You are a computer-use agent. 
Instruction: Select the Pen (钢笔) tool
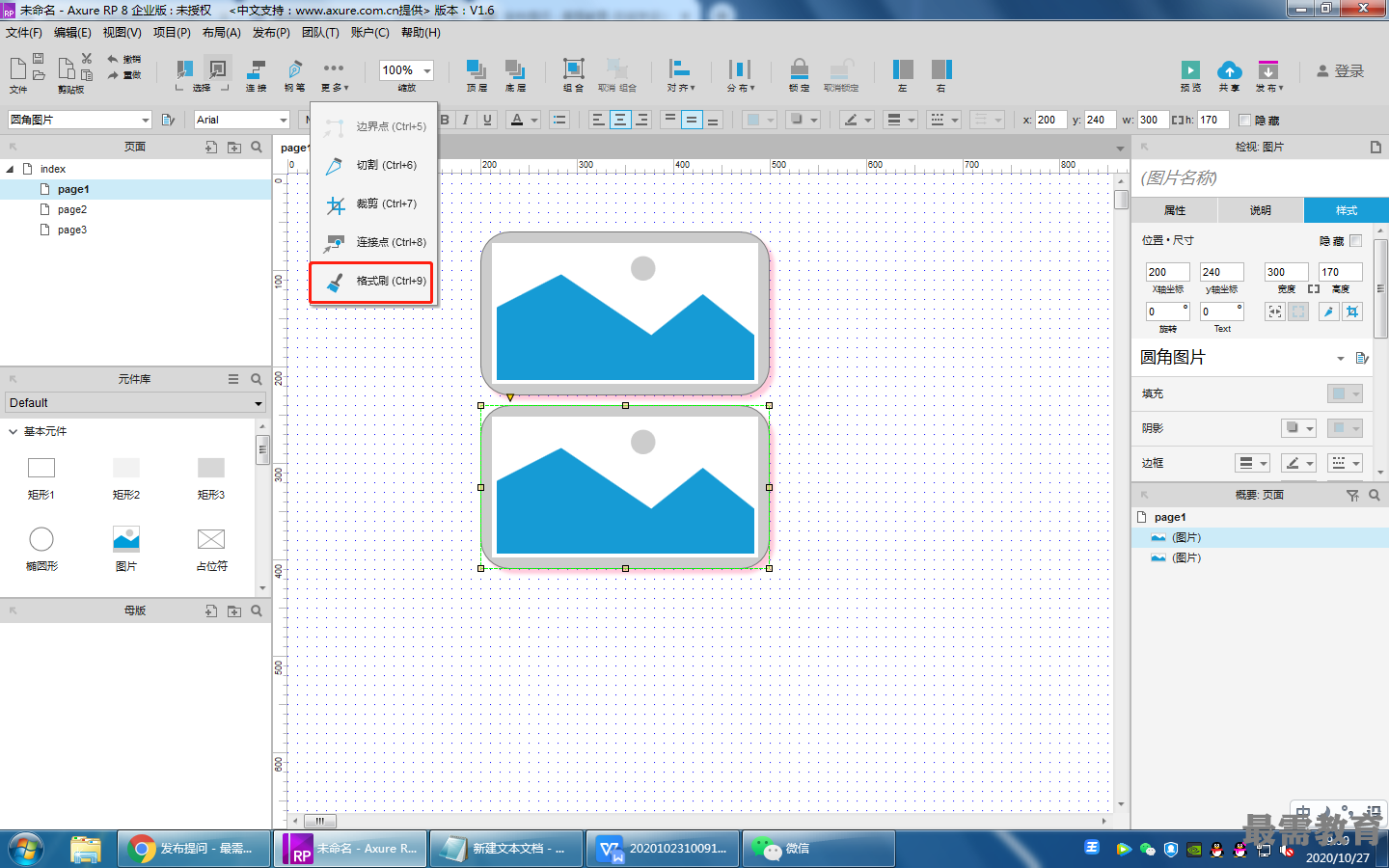(295, 69)
